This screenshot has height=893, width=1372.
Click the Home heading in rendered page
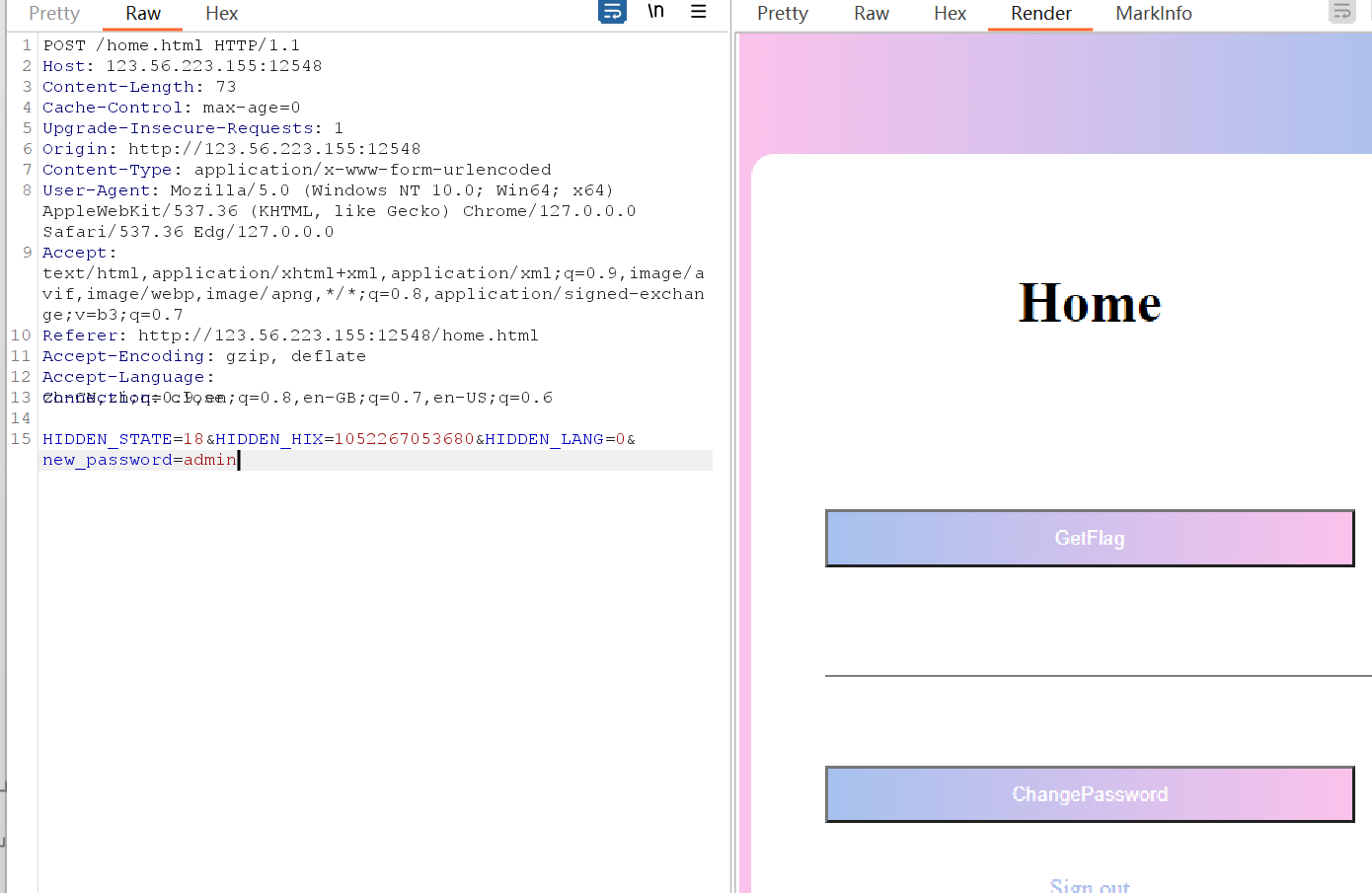pyautogui.click(x=1090, y=303)
